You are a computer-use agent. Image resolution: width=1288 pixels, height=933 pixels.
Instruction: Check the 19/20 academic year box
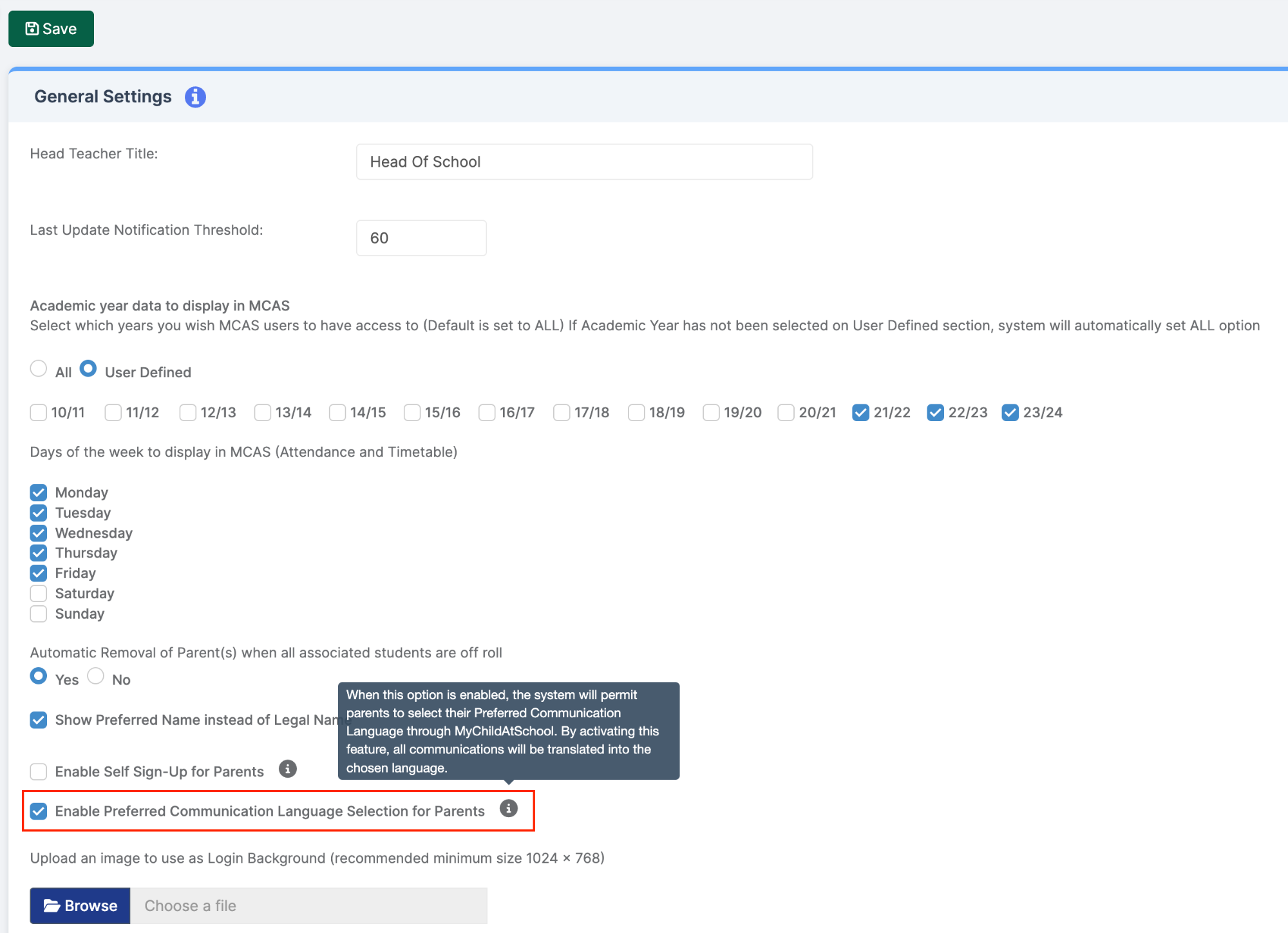click(711, 413)
